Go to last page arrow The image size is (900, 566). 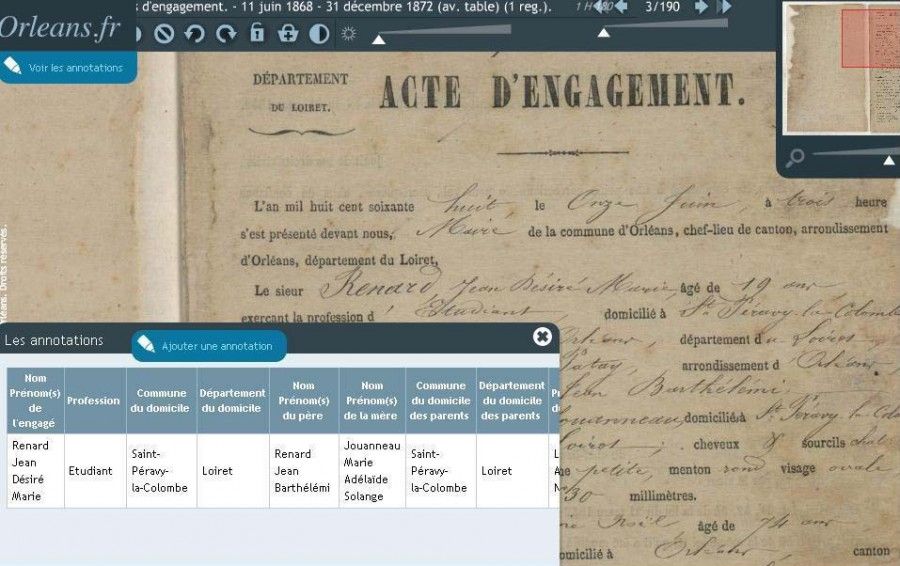tap(724, 7)
